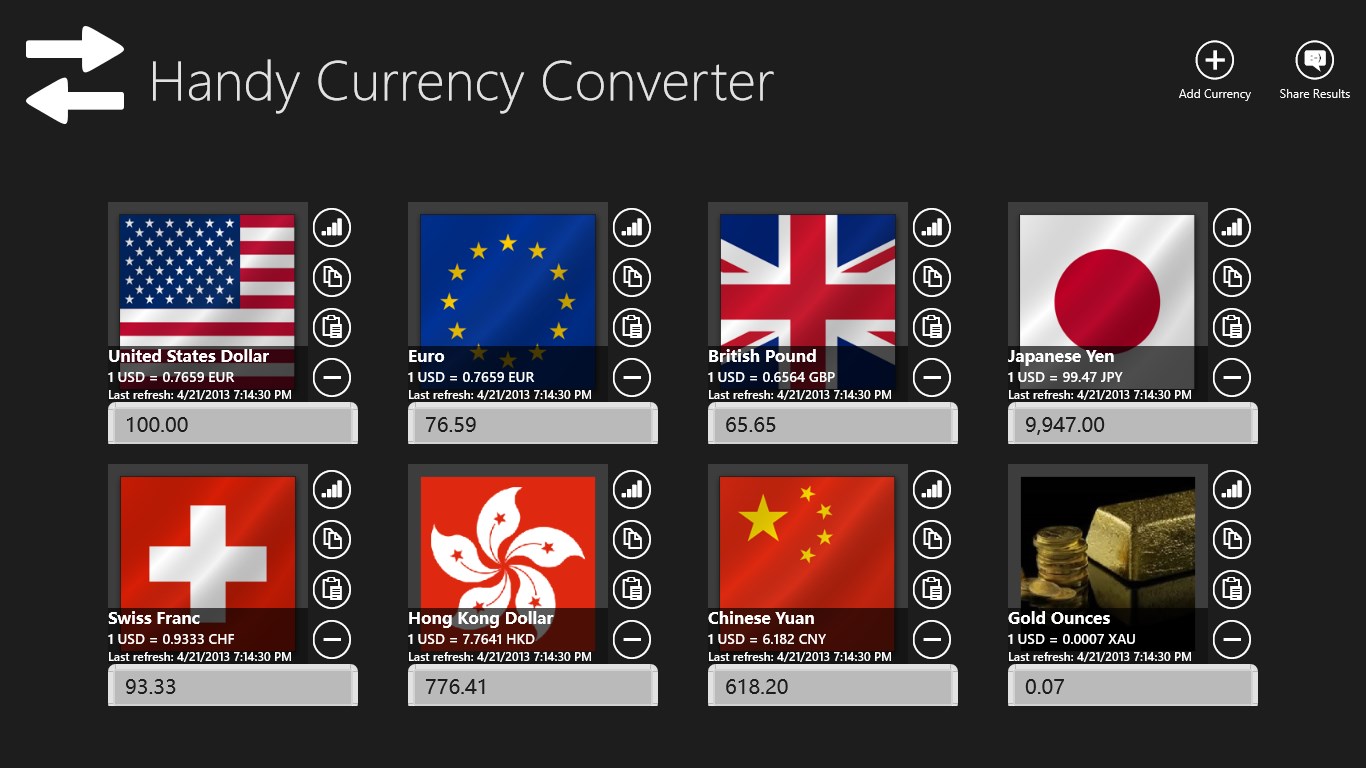This screenshot has height=768, width=1366.
Task: Click the gold bars thumbnail
Action: point(1107,540)
